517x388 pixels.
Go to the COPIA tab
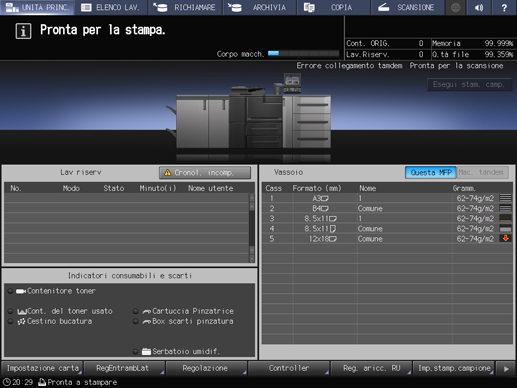334,7
